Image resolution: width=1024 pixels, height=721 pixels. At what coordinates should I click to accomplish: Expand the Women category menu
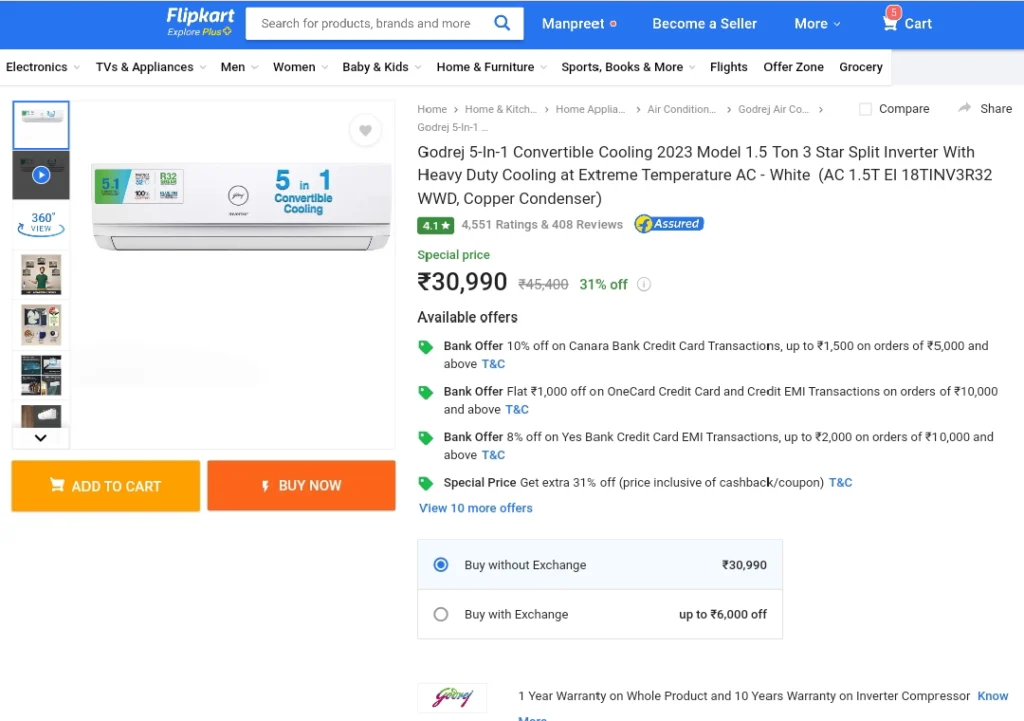[300, 67]
